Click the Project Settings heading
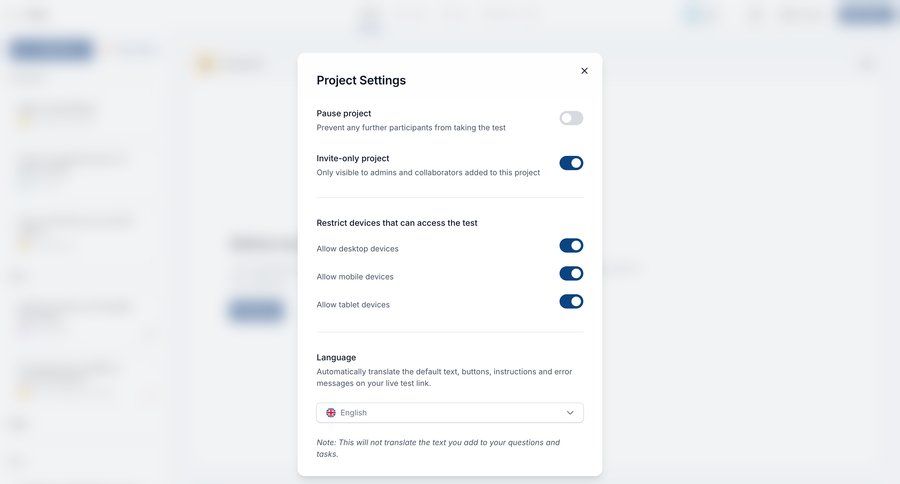 [x=361, y=80]
